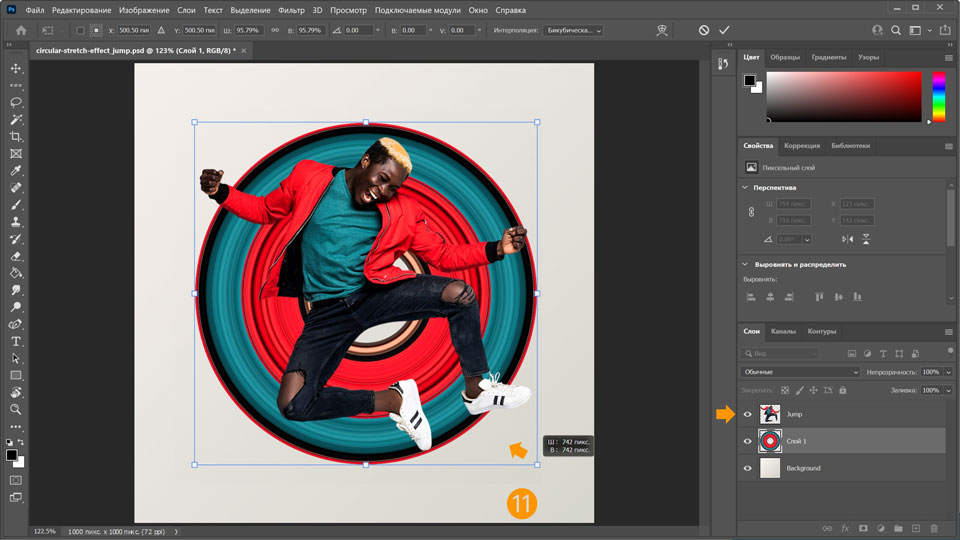Close the circular-stretch-effect_jump.psd tab

point(244,51)
